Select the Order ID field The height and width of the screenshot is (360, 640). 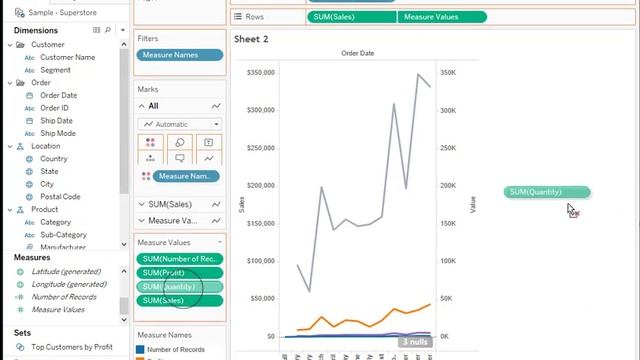(54, 108)
